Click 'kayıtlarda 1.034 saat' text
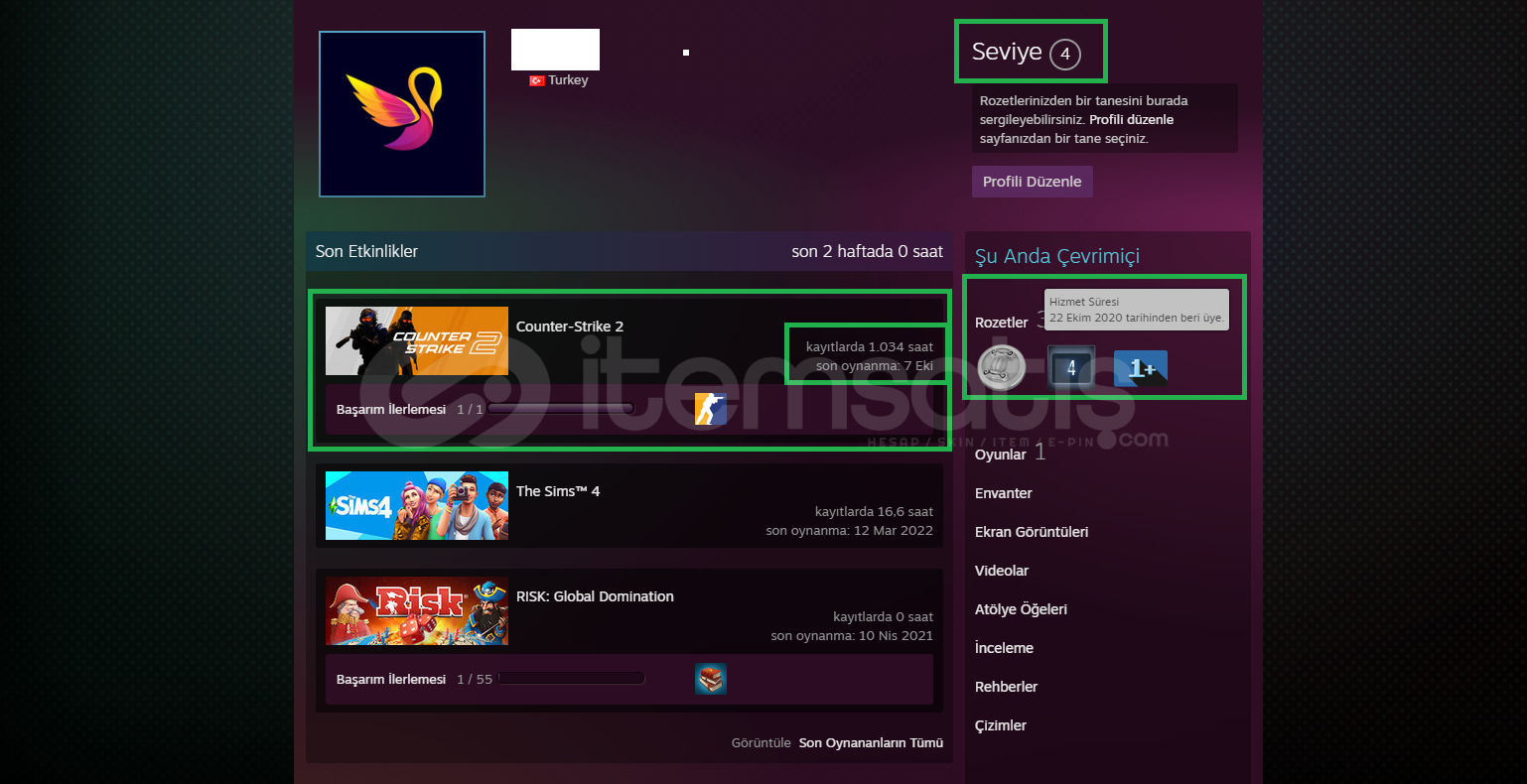This screenshot has width=1527, height=784. pos(870,347)
